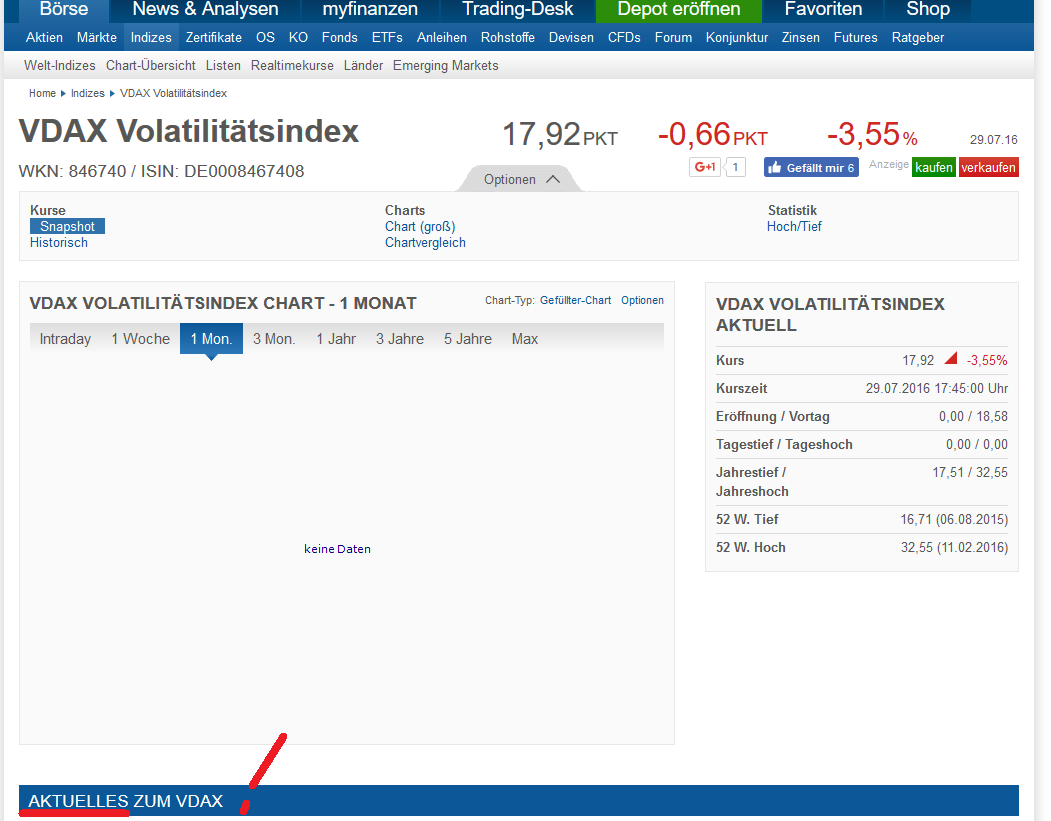
Task: Switch chart to Max range
Action: pyautogui.click(x=525, y=339)
